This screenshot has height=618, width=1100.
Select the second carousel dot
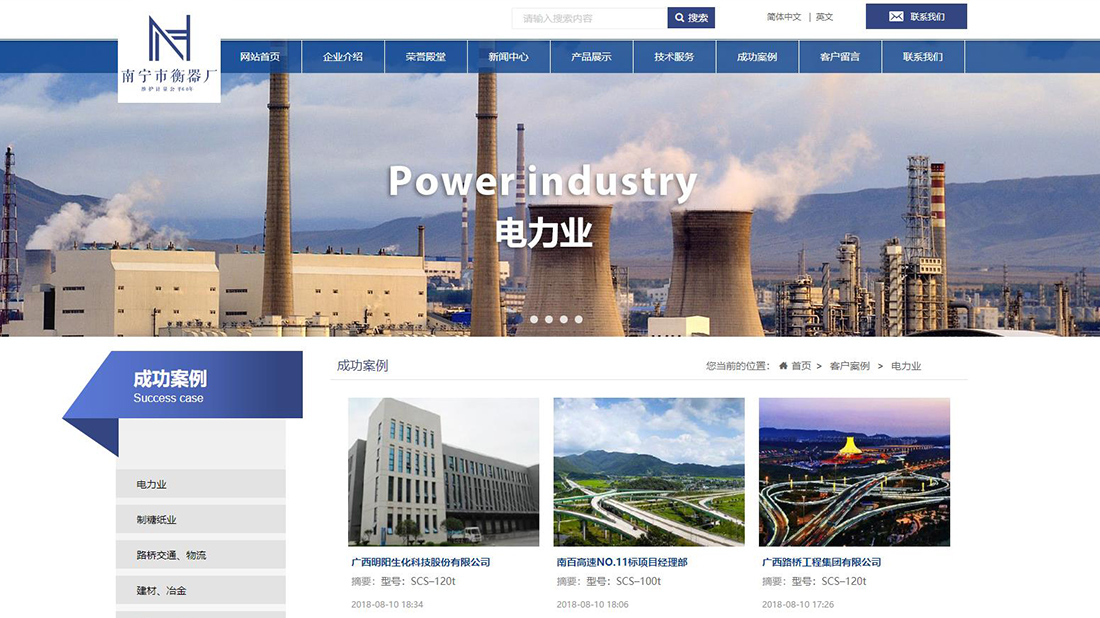point(549,320)
